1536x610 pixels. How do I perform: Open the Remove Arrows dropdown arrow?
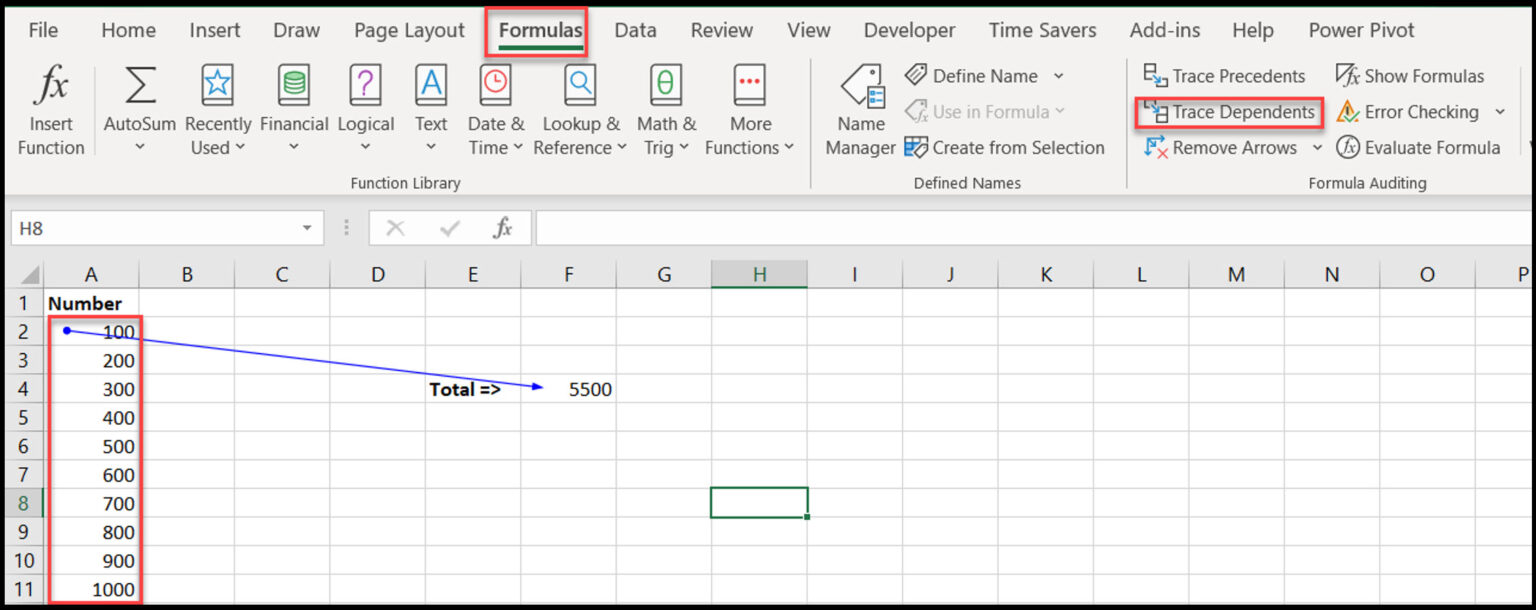[1315, 147]
